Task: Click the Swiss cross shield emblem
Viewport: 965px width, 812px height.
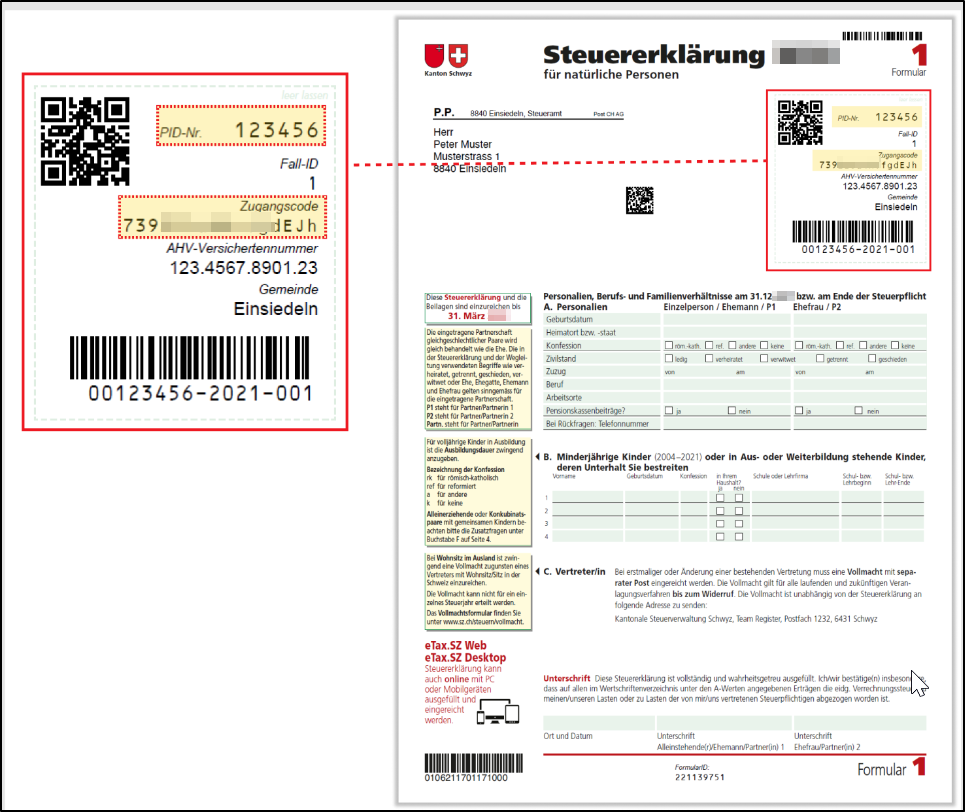Action: point(458,55)
